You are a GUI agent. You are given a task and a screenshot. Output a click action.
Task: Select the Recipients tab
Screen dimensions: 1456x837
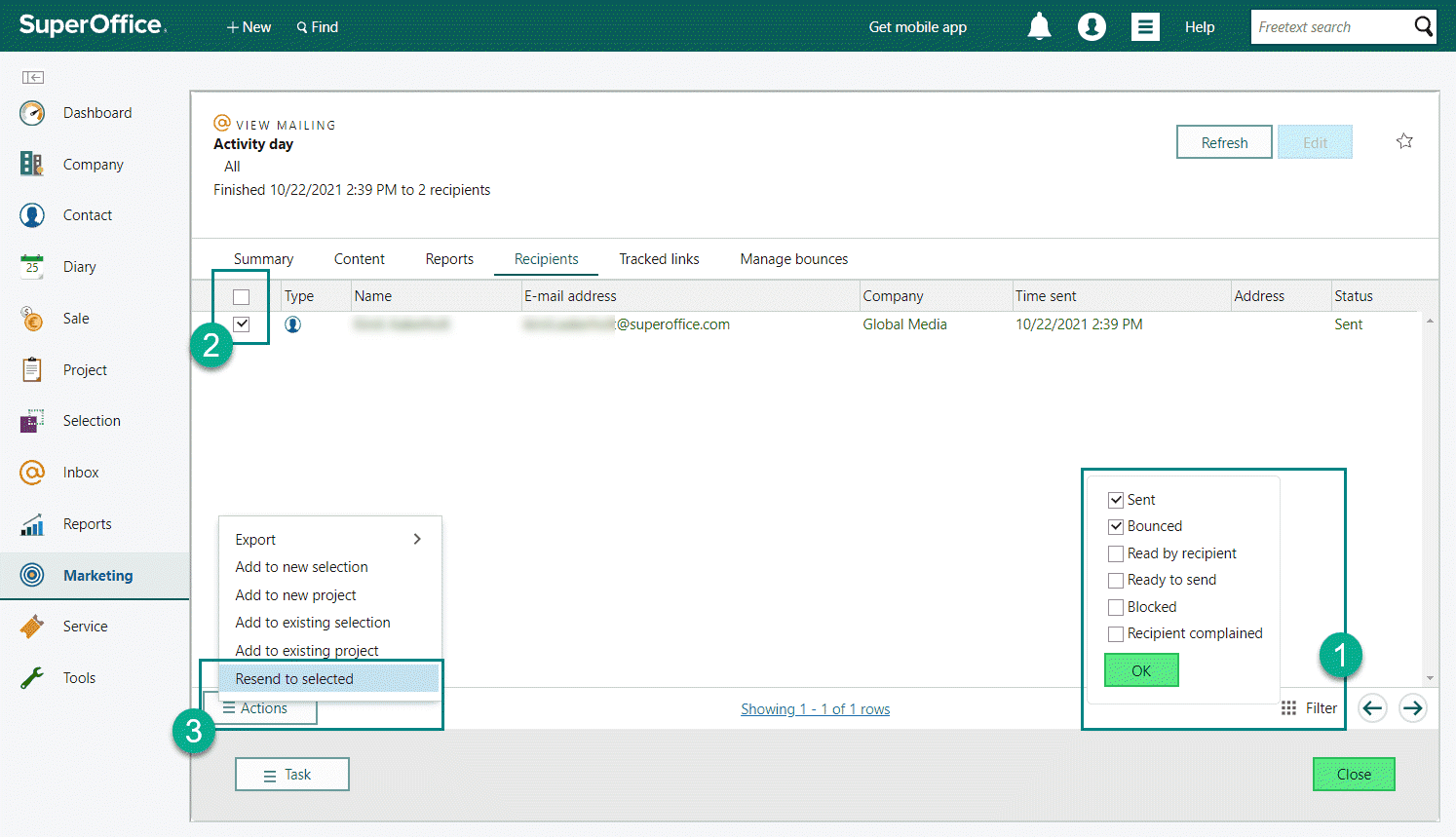click(x=546, y=259)
